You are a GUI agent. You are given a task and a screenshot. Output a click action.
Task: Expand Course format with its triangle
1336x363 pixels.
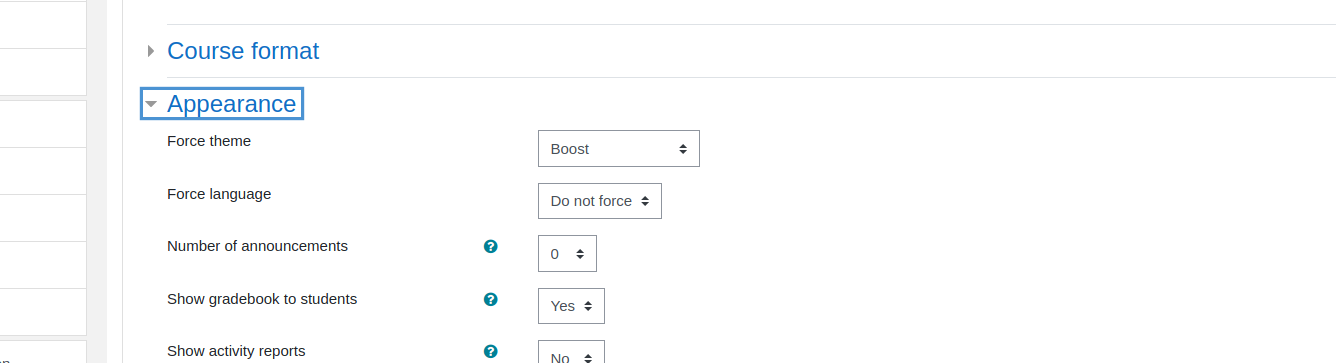pyautogui.click(x=151, y=51)
